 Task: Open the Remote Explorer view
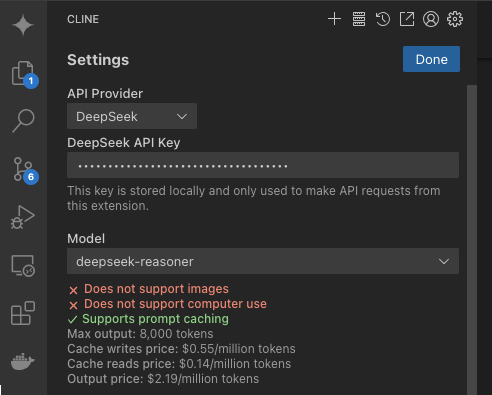click(23, 266)
